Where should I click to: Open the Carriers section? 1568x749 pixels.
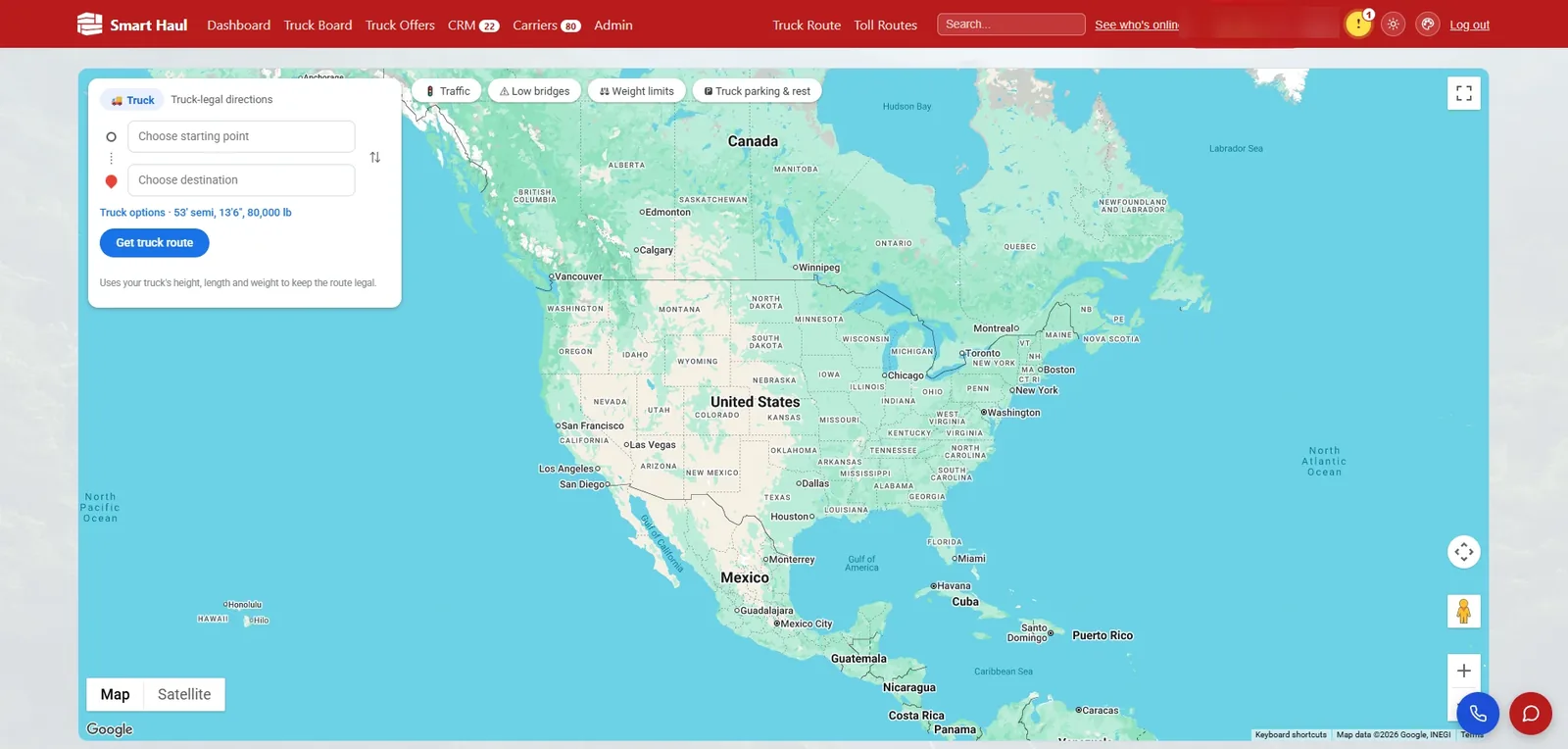547,25
